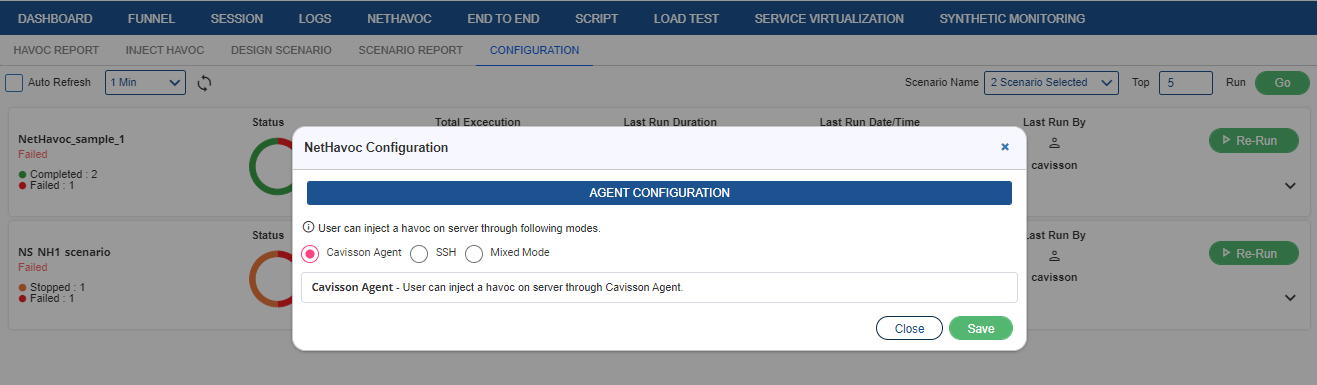Click the info icon in the dialog
1317x385 pixels.
(308, 228)
